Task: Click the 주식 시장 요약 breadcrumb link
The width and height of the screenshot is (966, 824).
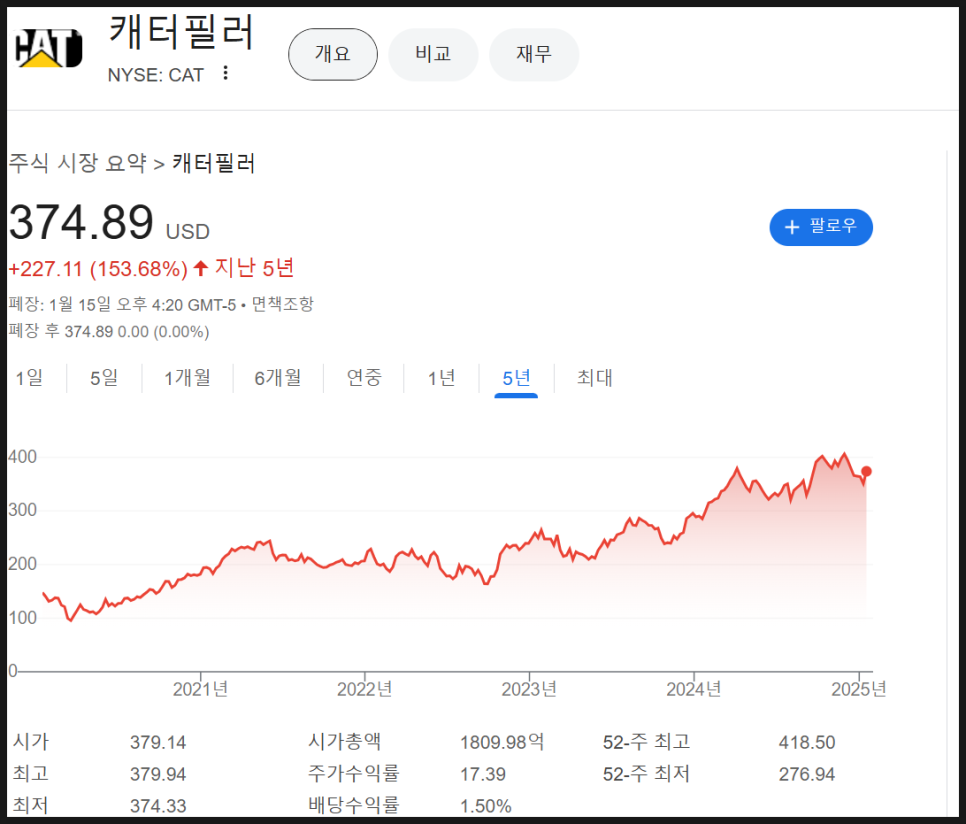Action: pyautogui.click(x=78, y=163)
